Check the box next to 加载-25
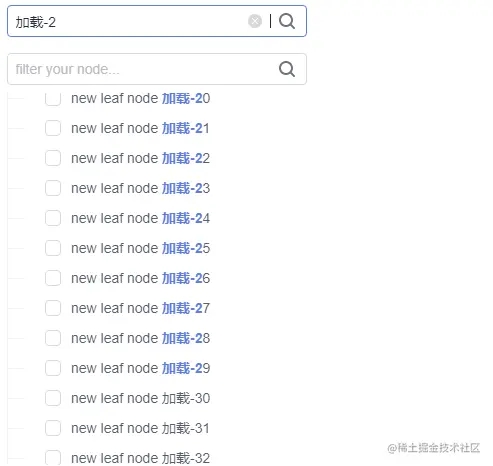Screen dimensions: 493x466 tap(53, 248)
